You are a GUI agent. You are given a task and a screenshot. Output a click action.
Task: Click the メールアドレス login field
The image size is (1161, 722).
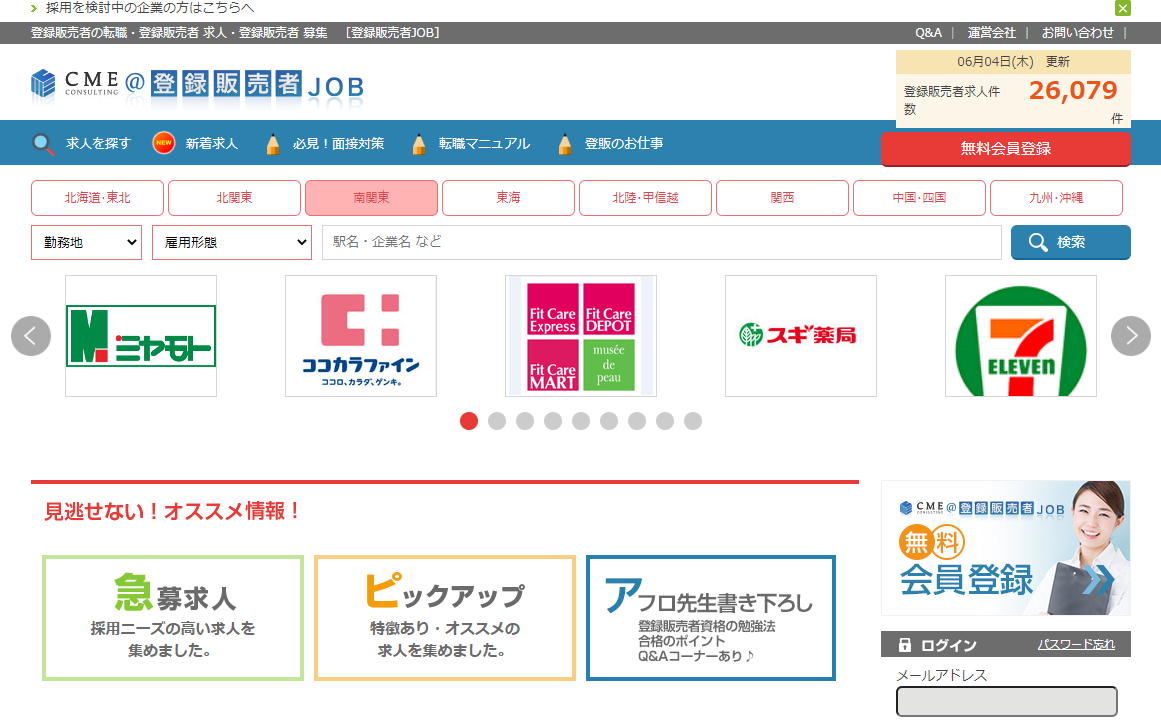coord(1006,701)
